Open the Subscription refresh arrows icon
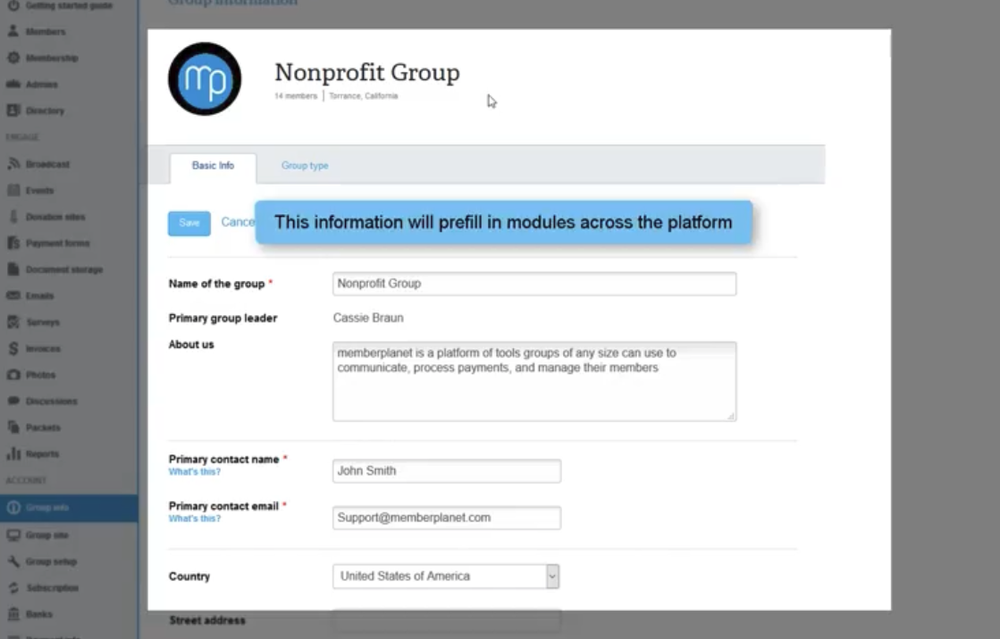Screen dimensions: 1000x639 pos(13,587)
